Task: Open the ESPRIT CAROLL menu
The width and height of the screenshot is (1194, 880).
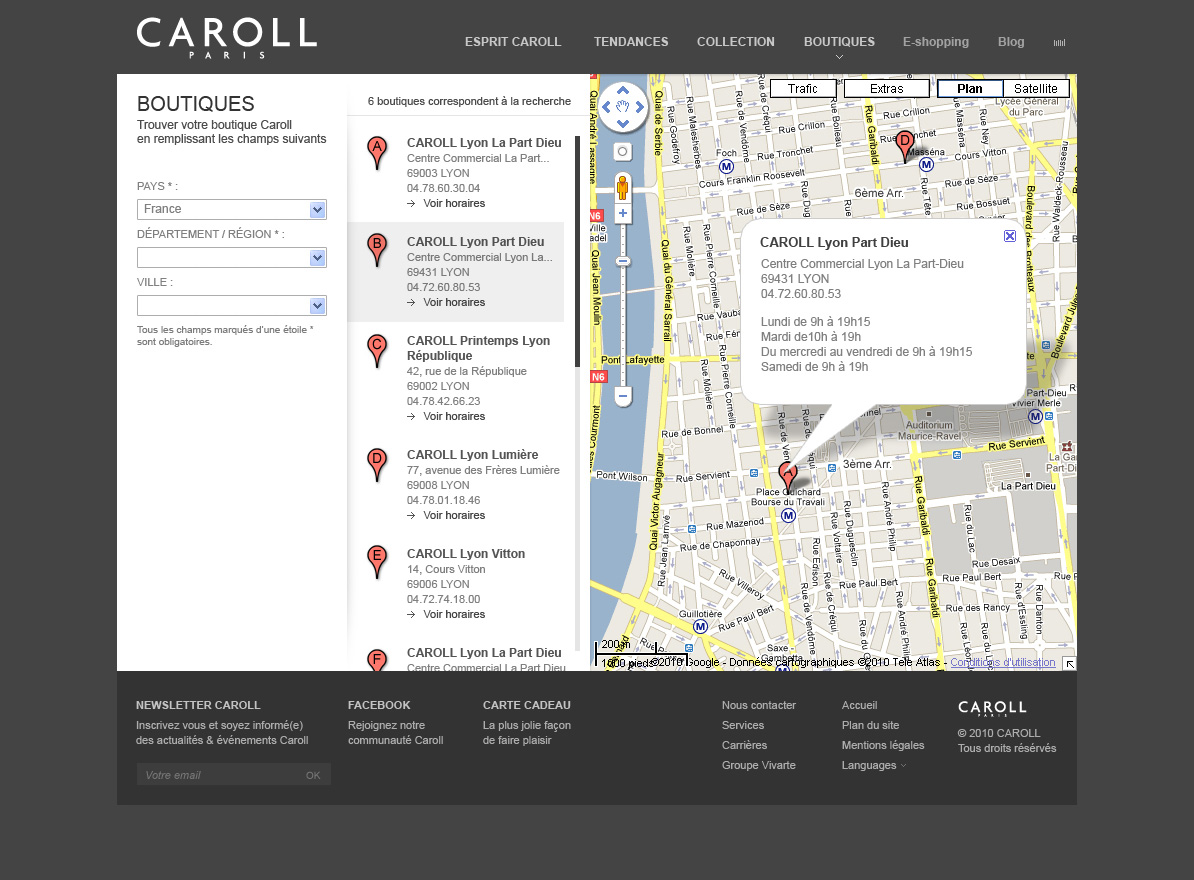Action: coord(513,42)
